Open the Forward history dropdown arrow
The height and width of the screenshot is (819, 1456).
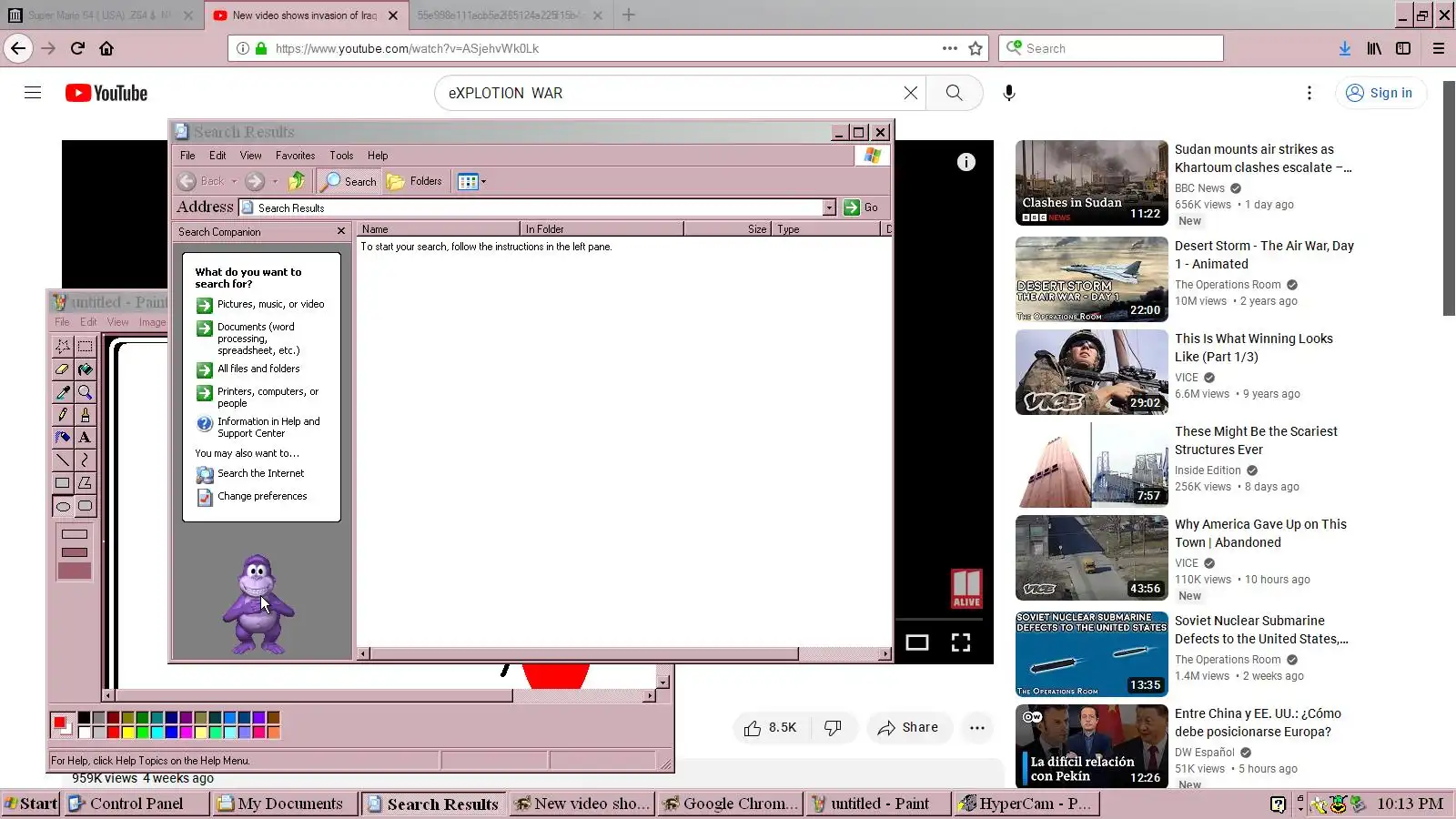(x=275, y=181)
